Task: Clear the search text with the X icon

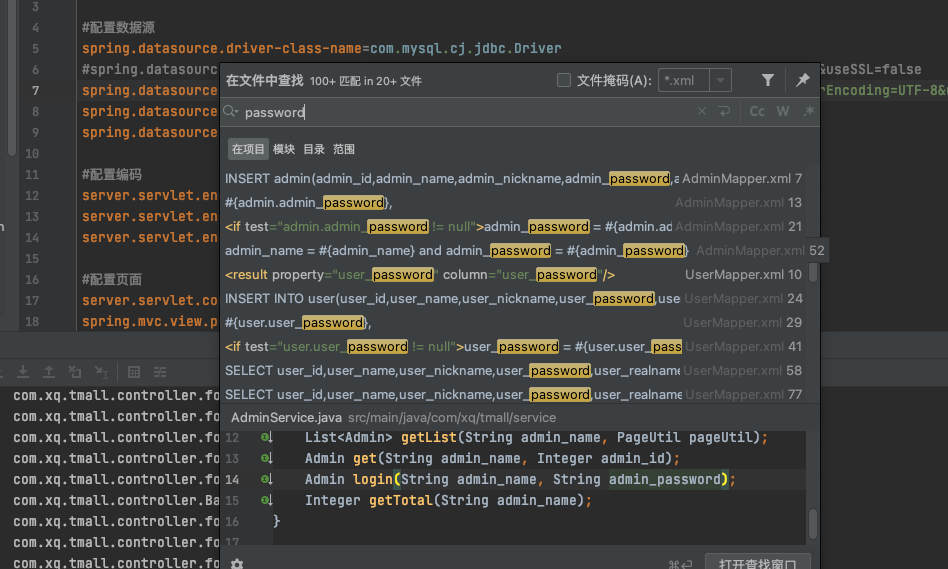Action: (701, 111)
